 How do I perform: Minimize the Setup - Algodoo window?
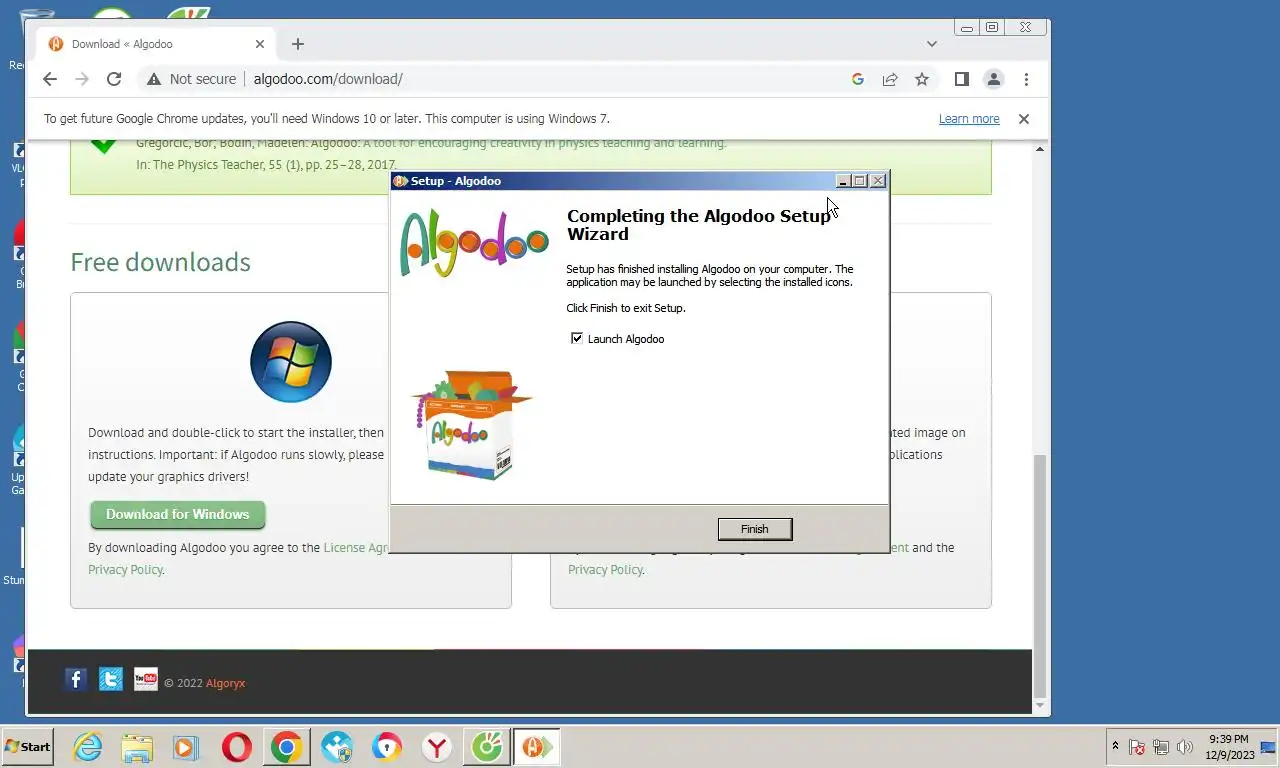(x=843, y=181)
